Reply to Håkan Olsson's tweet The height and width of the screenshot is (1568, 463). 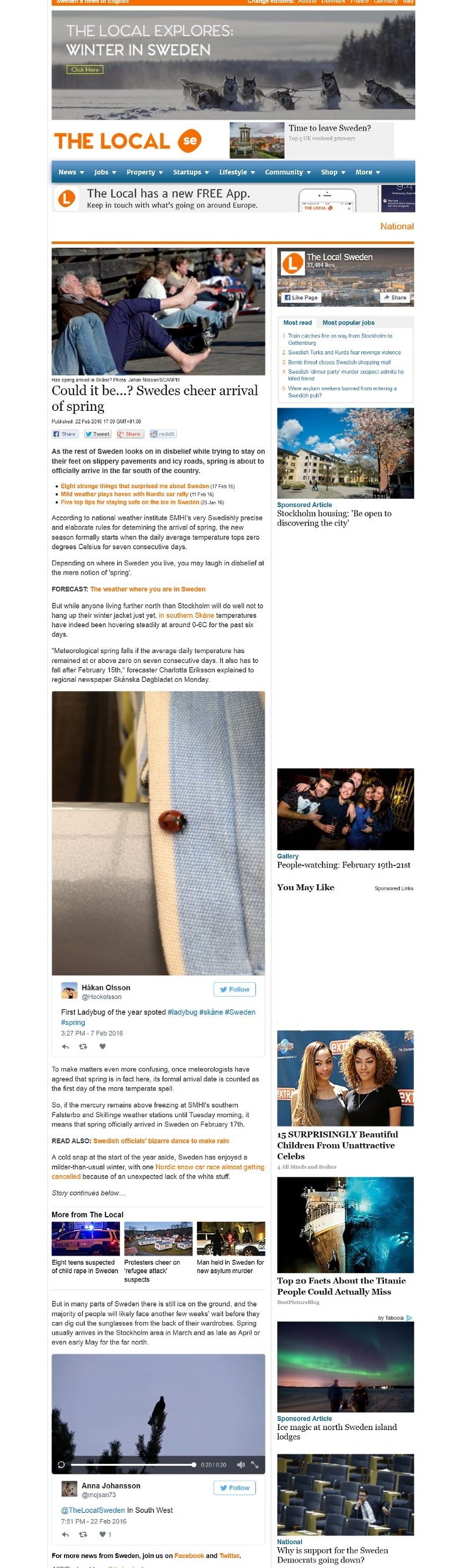(65, 1046)
